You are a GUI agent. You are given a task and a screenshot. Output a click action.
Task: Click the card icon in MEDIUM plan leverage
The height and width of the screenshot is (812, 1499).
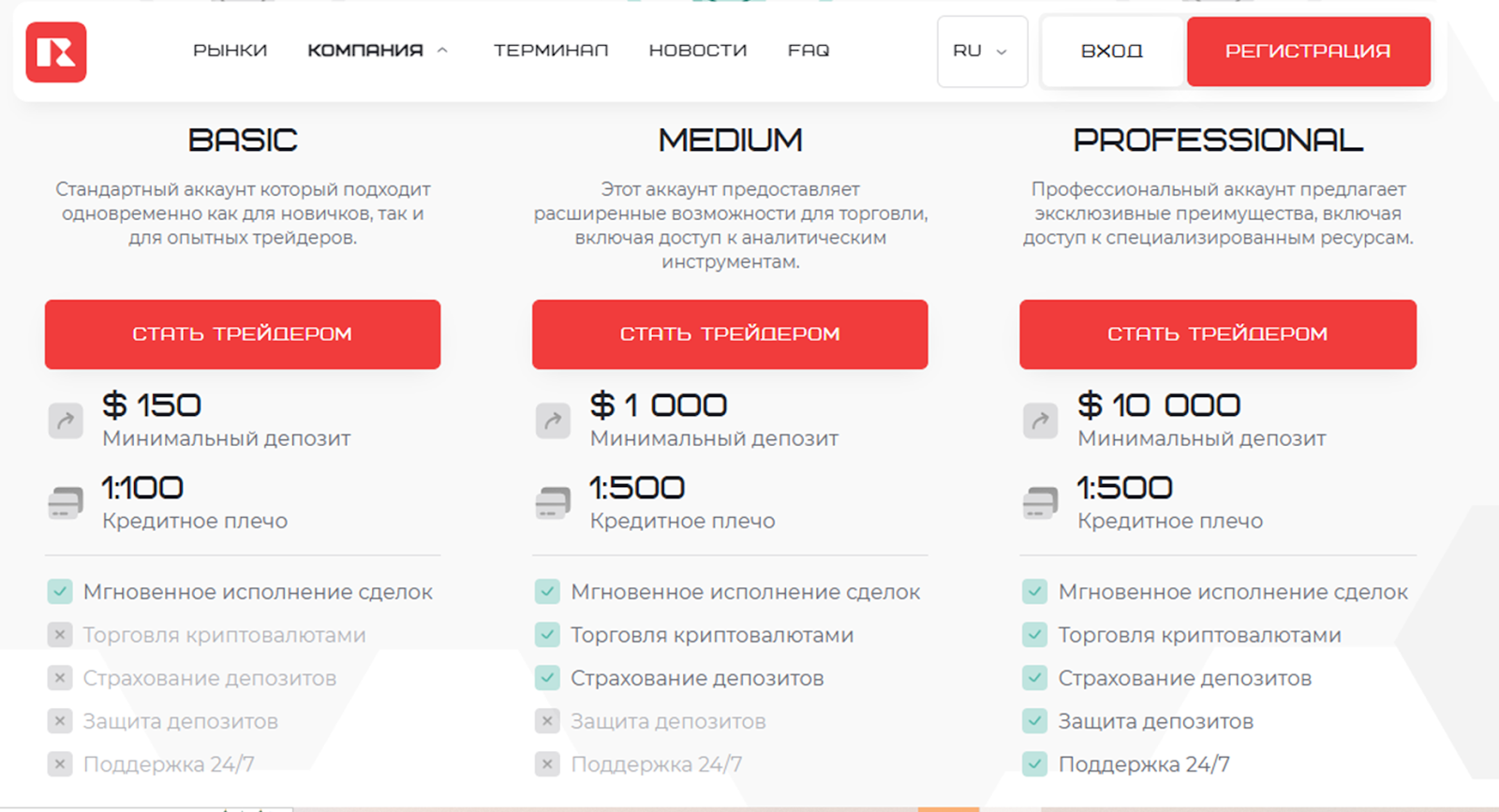pyautogui.click(x=553, y=503)
